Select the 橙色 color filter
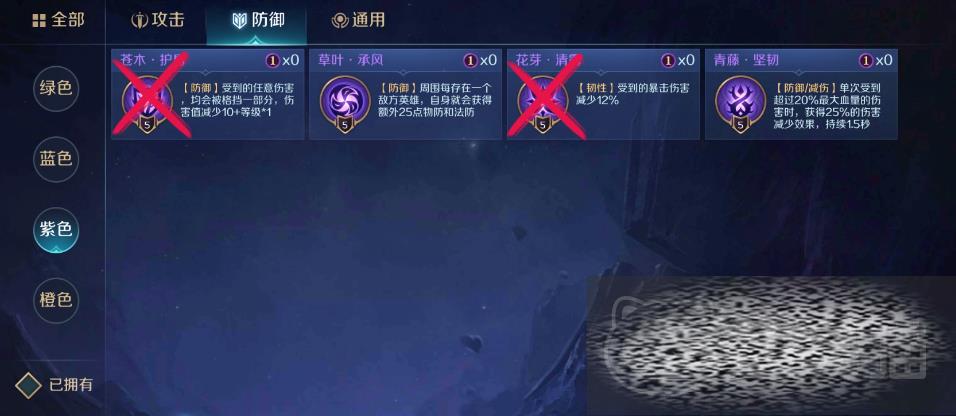 55,300
